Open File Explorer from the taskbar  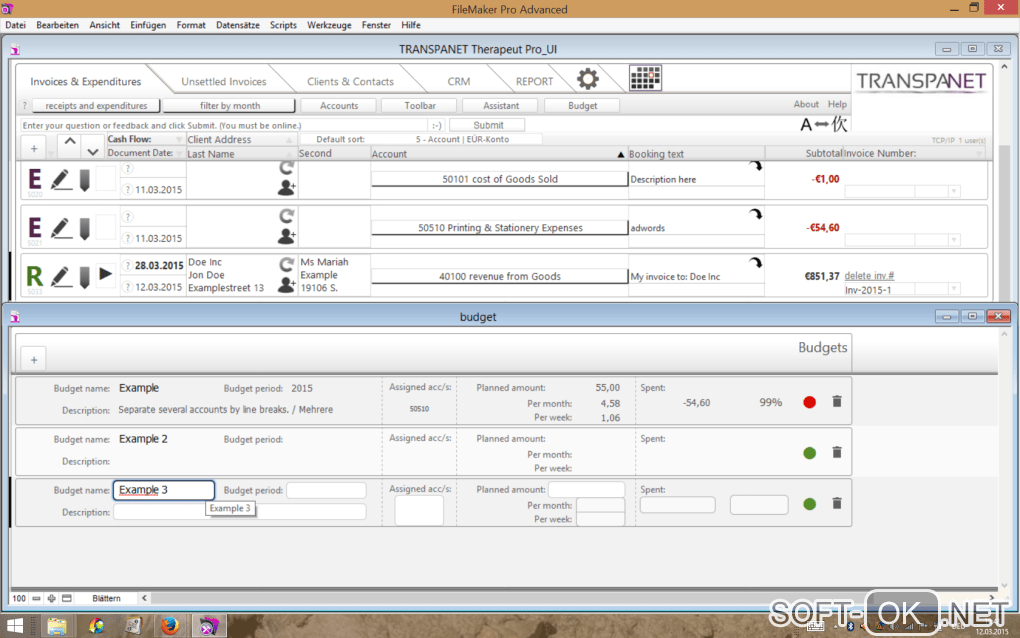click(57, 626)
